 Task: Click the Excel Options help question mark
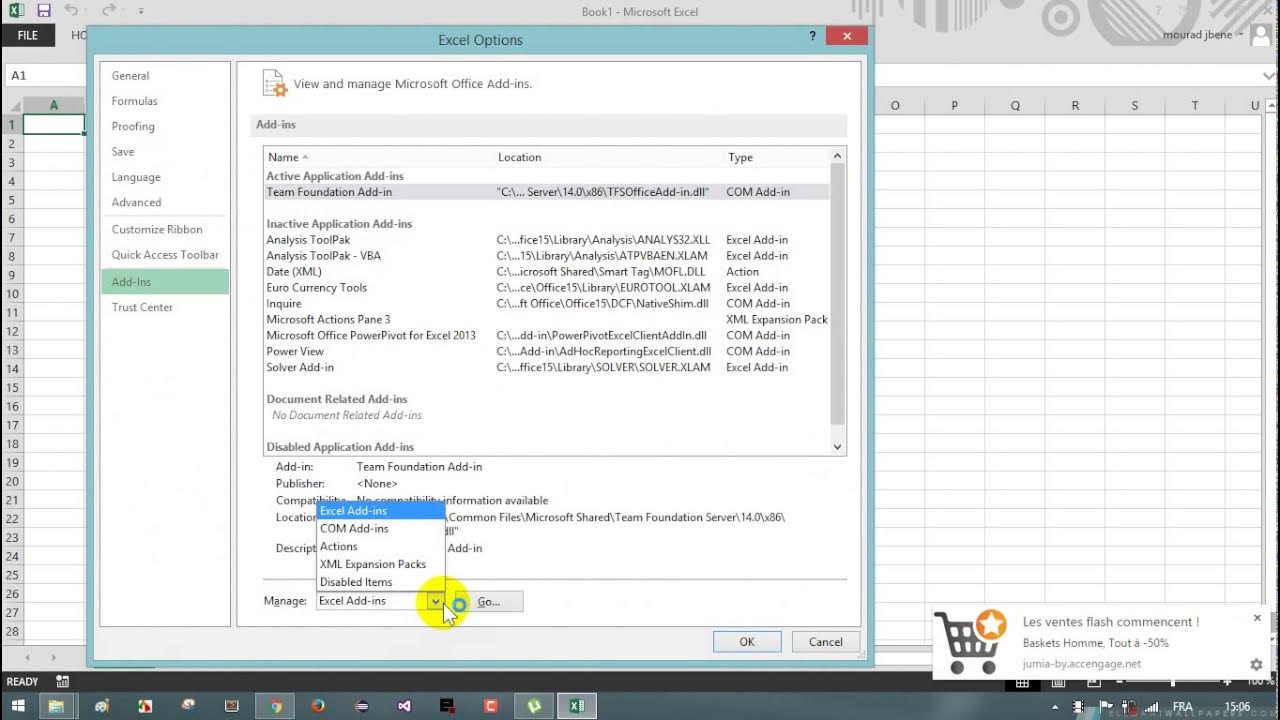[x=812, y=36]
